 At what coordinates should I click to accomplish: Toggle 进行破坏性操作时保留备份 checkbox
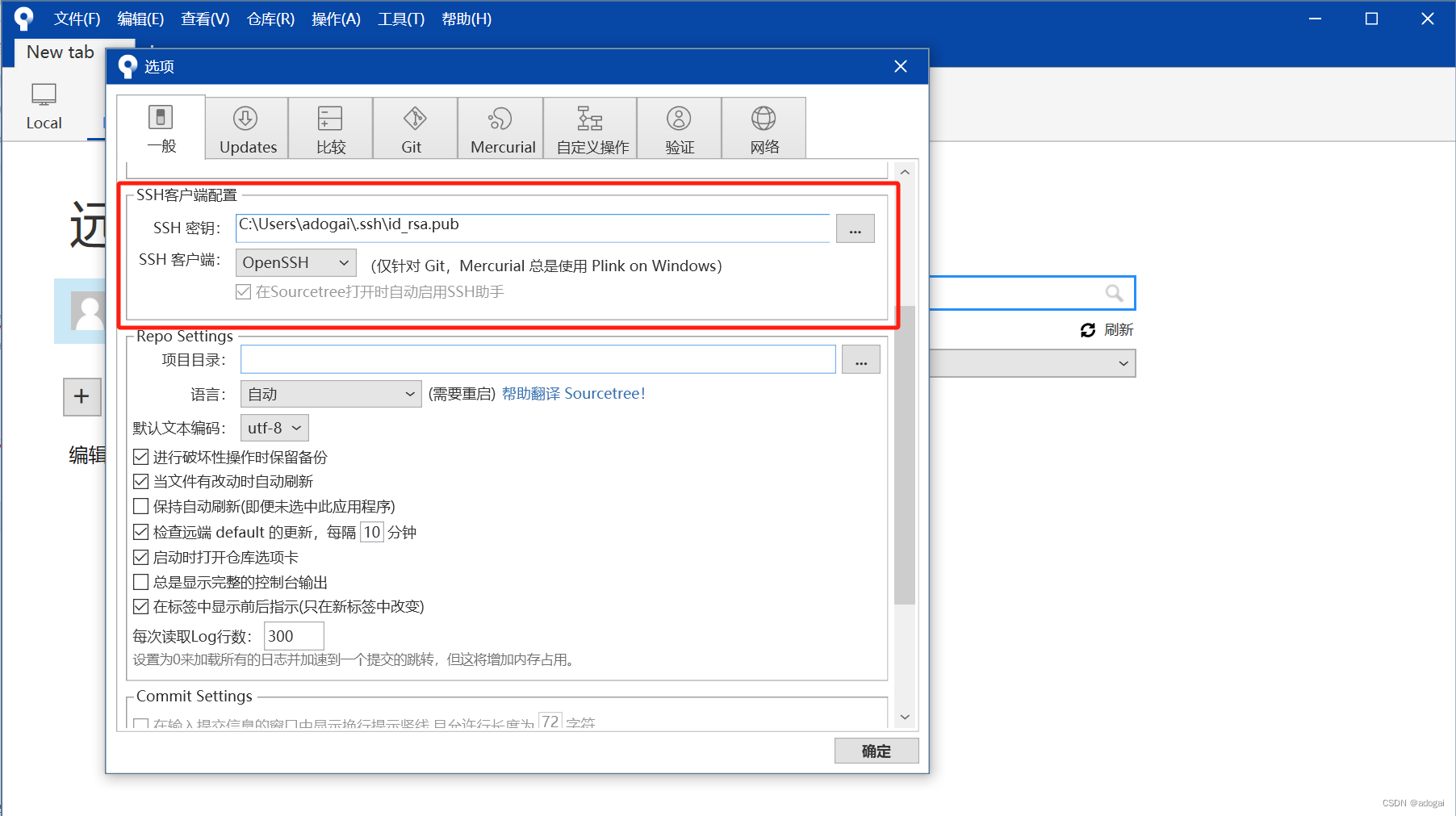(x=140, y=457)
